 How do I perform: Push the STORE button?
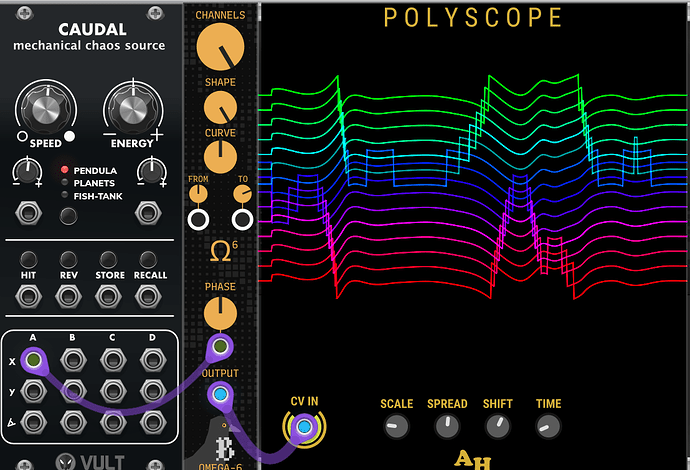108,260
